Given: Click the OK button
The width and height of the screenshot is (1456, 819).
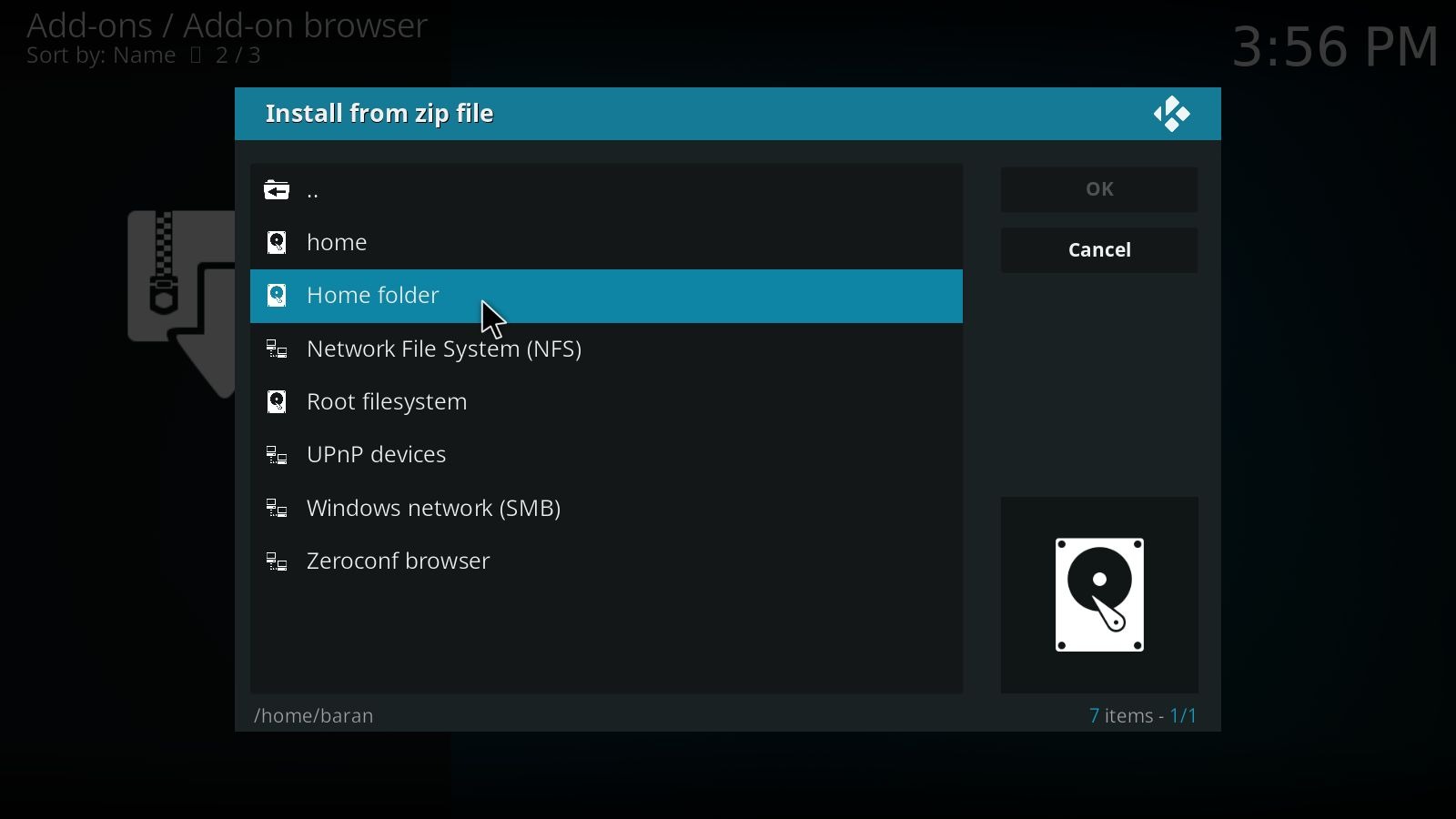Looking at the screenshot, I should pos(1099,189).
